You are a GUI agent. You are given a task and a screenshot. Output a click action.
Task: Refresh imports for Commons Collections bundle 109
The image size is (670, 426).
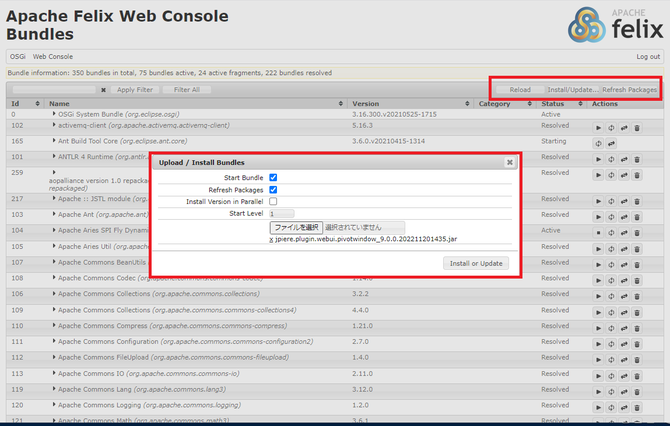tap(611, 313)
